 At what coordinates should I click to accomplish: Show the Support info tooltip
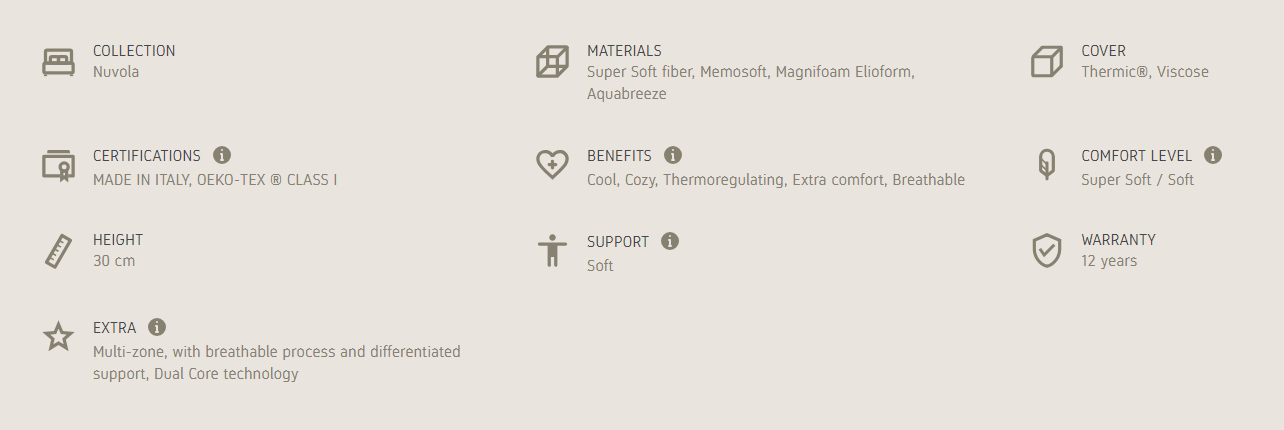tap(670, 241)
